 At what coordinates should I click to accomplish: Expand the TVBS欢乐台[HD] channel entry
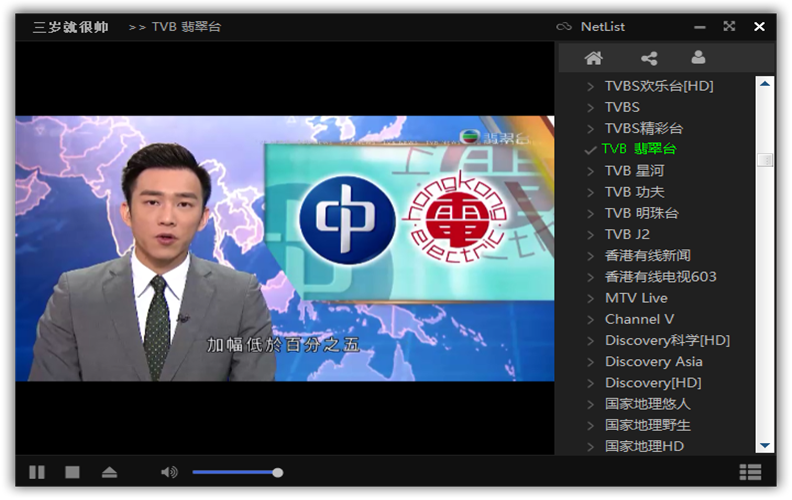(590, 86)
